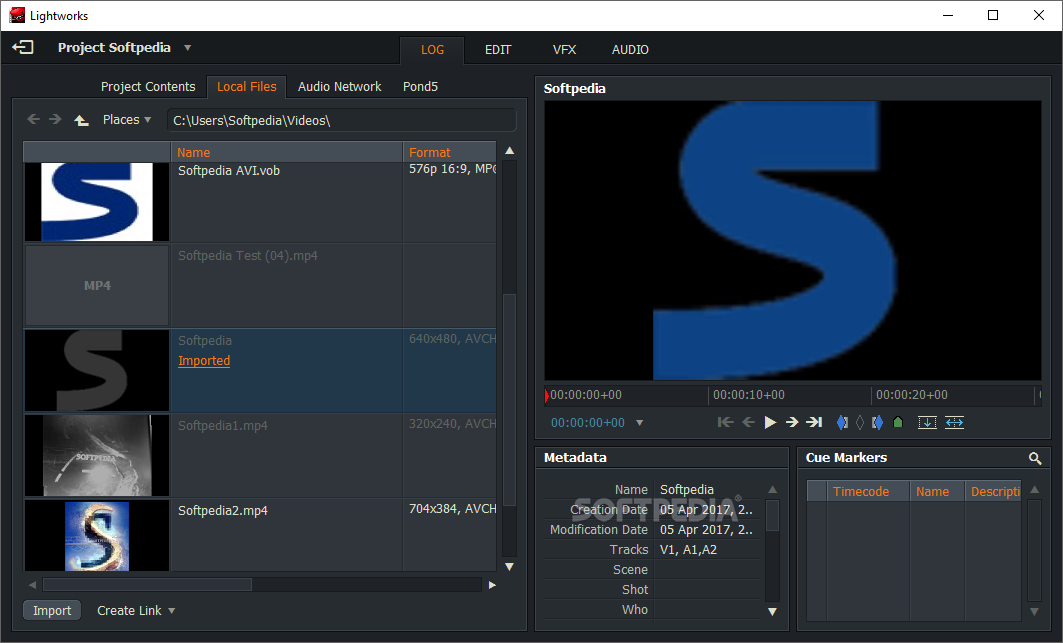Sort cue markers by Timecode column
Screen dimensions: 1063x643
(868, 492)
